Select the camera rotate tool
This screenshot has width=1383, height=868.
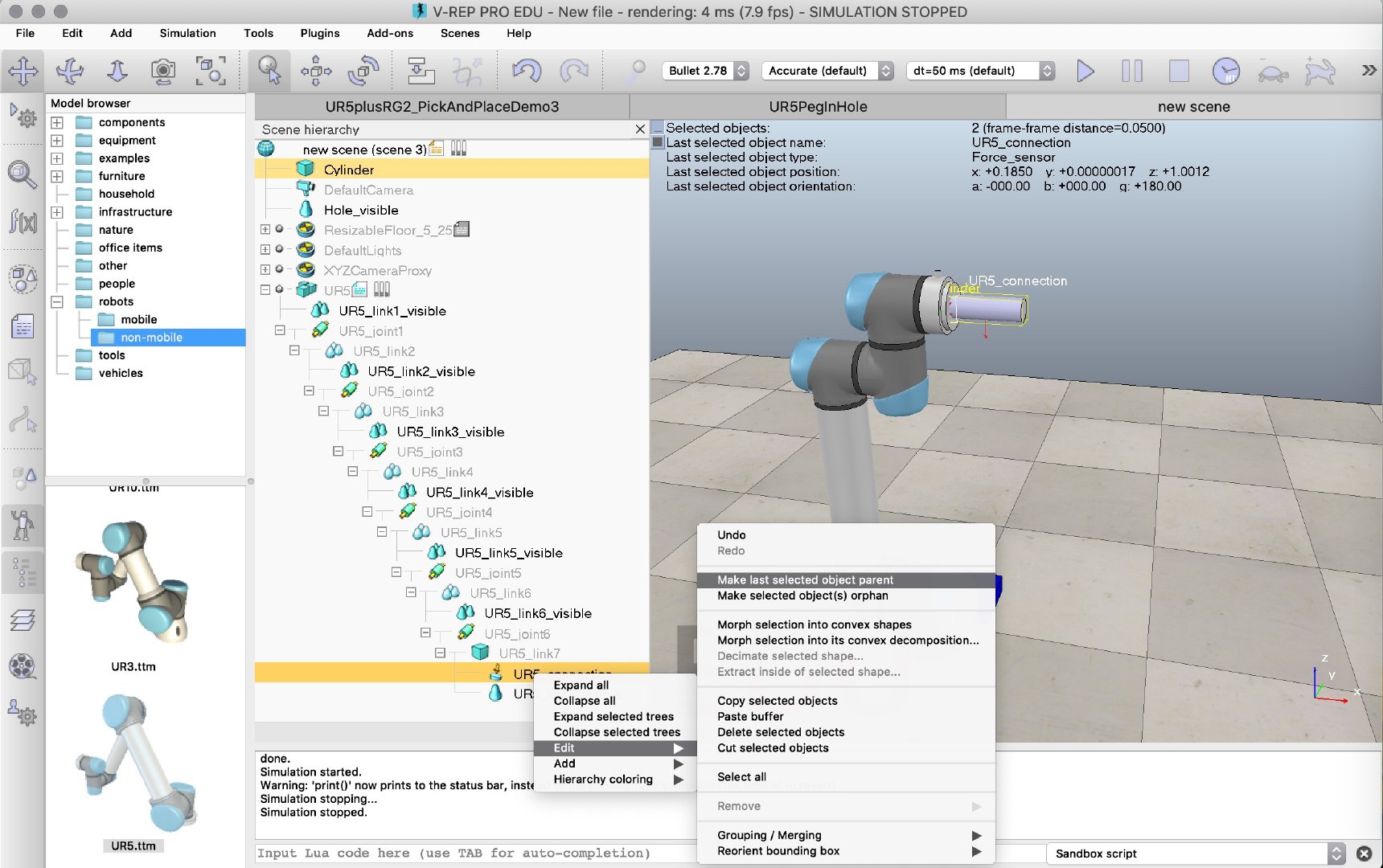[70, 71]
